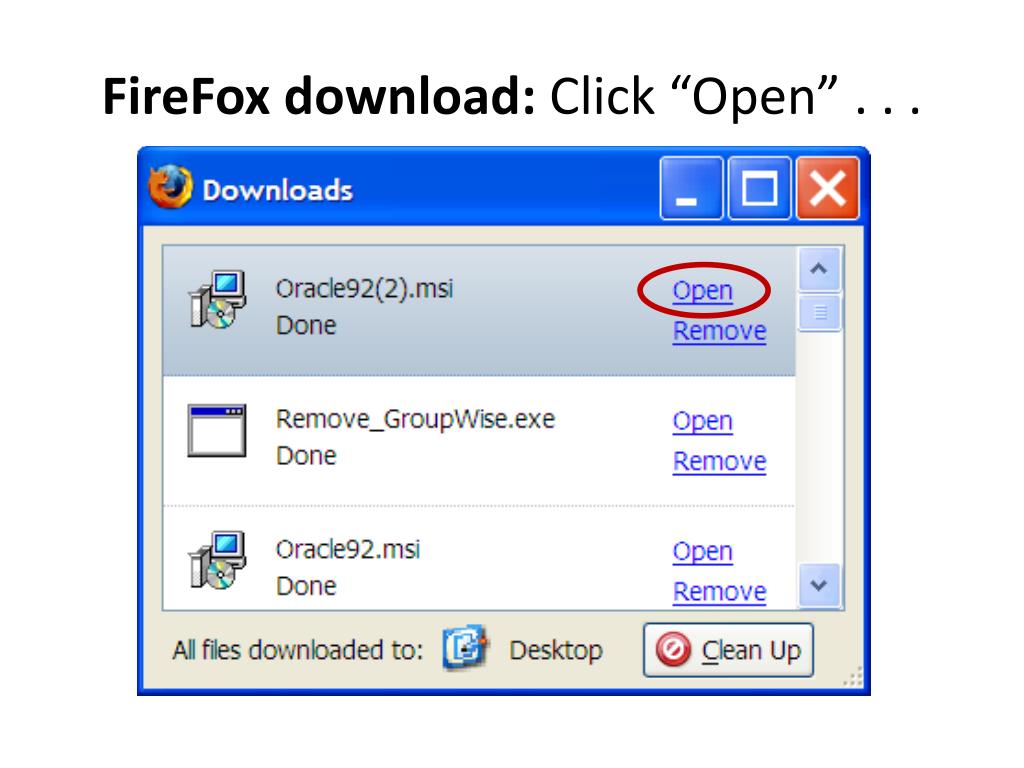The width and height of the screenshot is (1024, 768).
Task: Click the scrollbar up arrow
Action: click(819, 269)
